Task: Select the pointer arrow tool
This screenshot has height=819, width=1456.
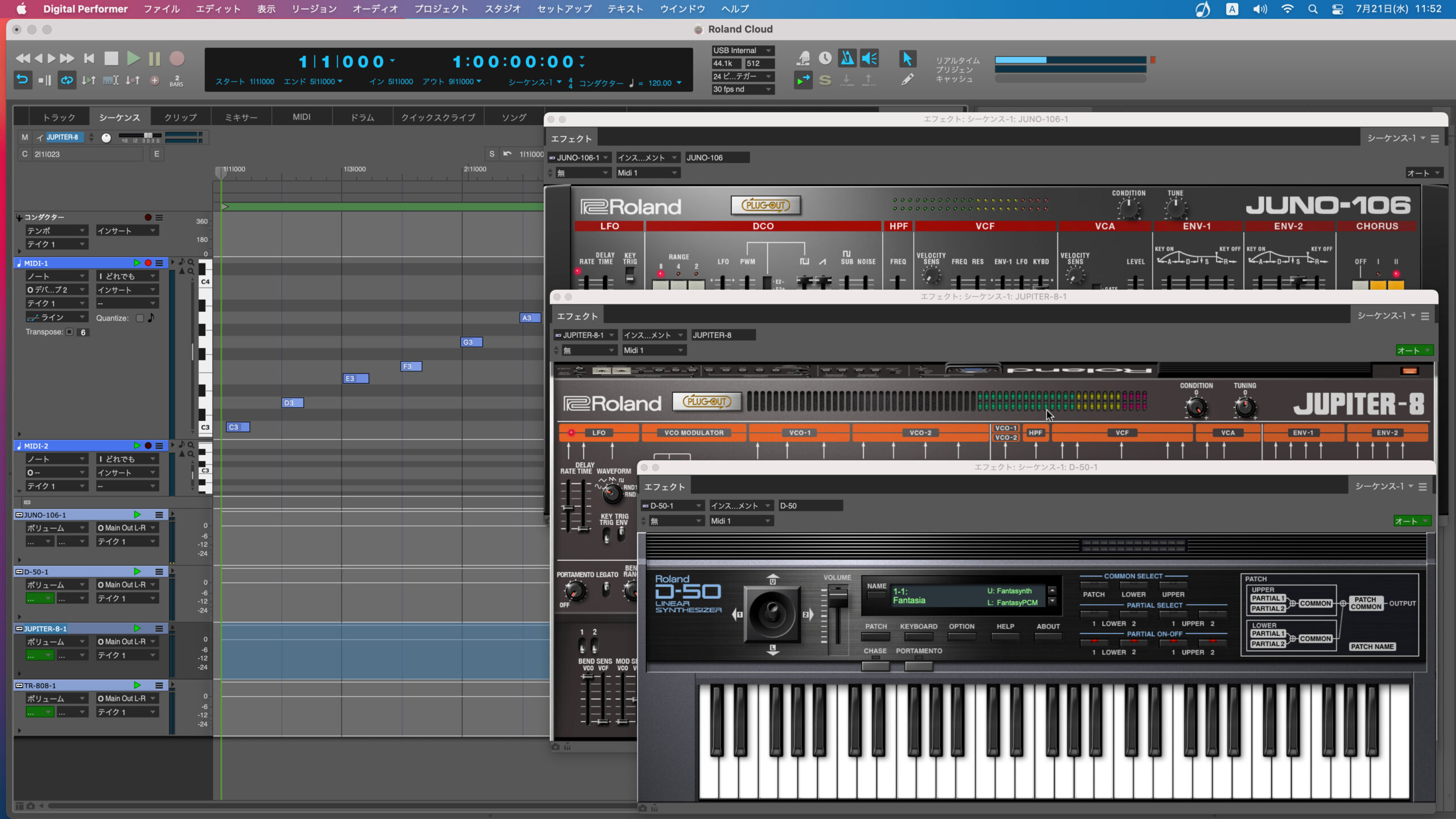Action: pos(907,58)
